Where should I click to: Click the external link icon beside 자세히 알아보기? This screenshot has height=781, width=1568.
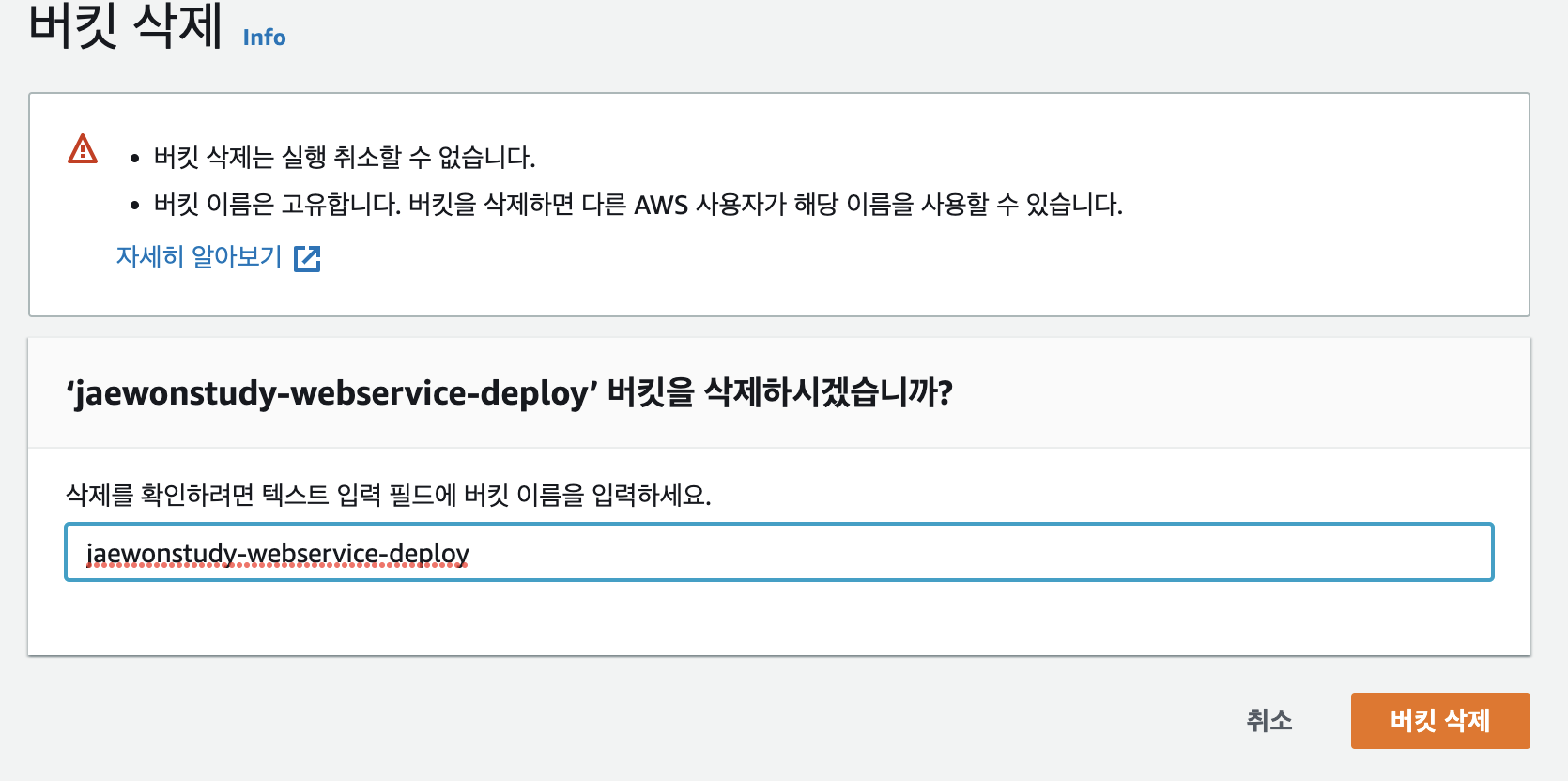[x=307, y=258]
